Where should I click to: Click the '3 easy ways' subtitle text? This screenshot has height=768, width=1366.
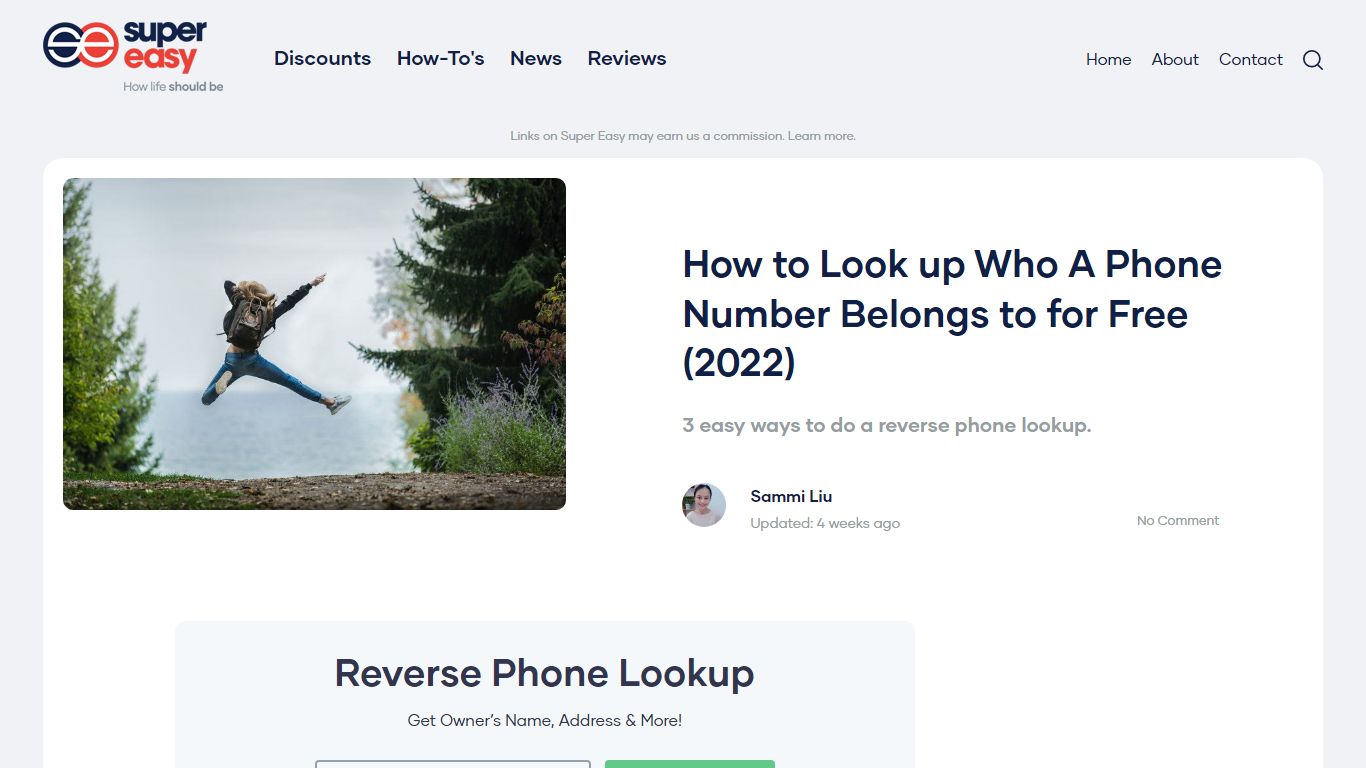tap(886, 425)
